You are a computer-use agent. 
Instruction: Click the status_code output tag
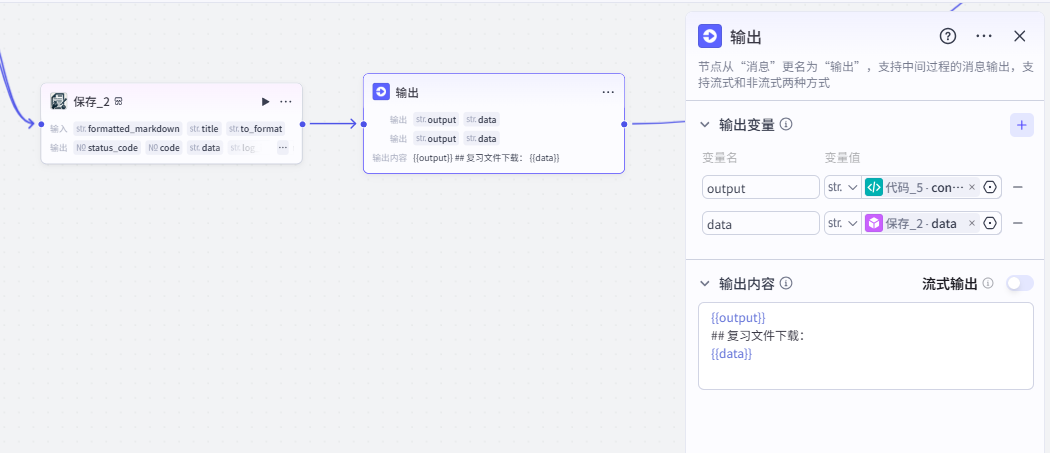coord(107,147)
